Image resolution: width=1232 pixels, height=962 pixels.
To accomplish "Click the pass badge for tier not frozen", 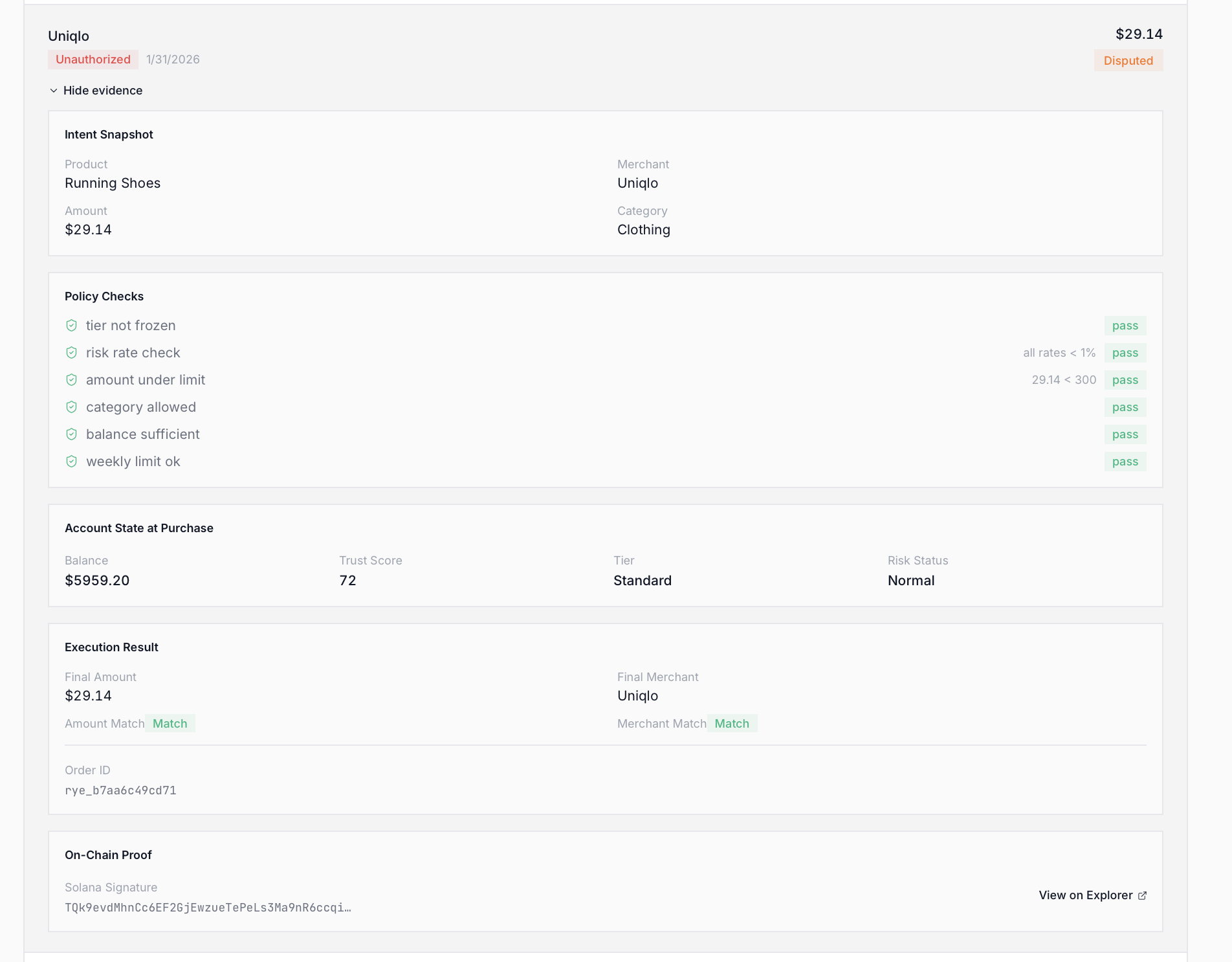I will coord(1125,326).
